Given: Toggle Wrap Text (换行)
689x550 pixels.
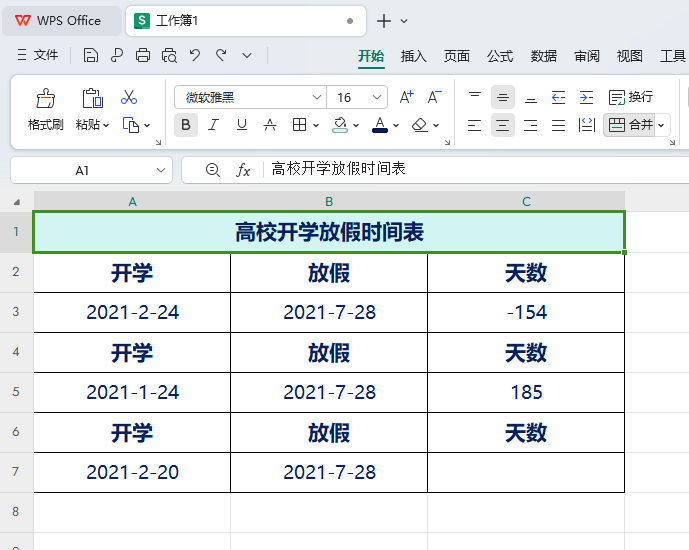Looking at the screenshot, I should tap(631, 97).
